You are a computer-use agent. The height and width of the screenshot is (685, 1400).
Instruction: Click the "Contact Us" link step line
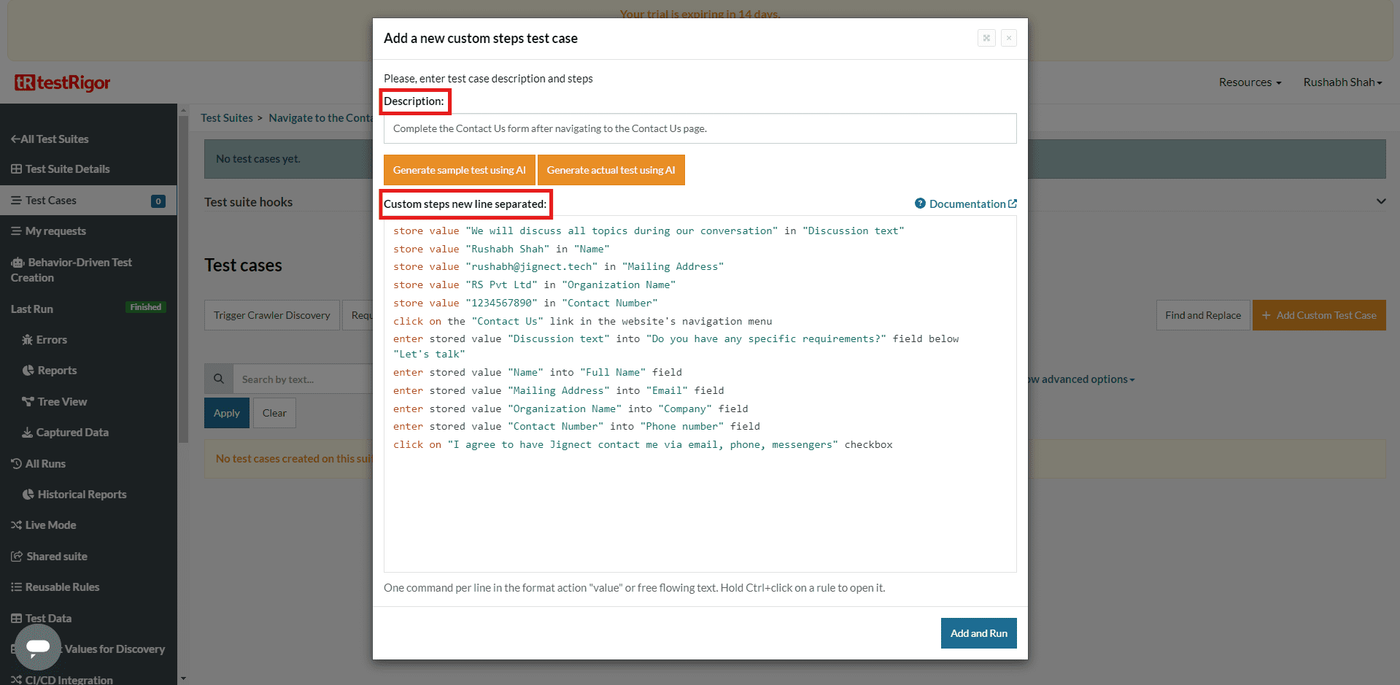click(x=582, y=321)
